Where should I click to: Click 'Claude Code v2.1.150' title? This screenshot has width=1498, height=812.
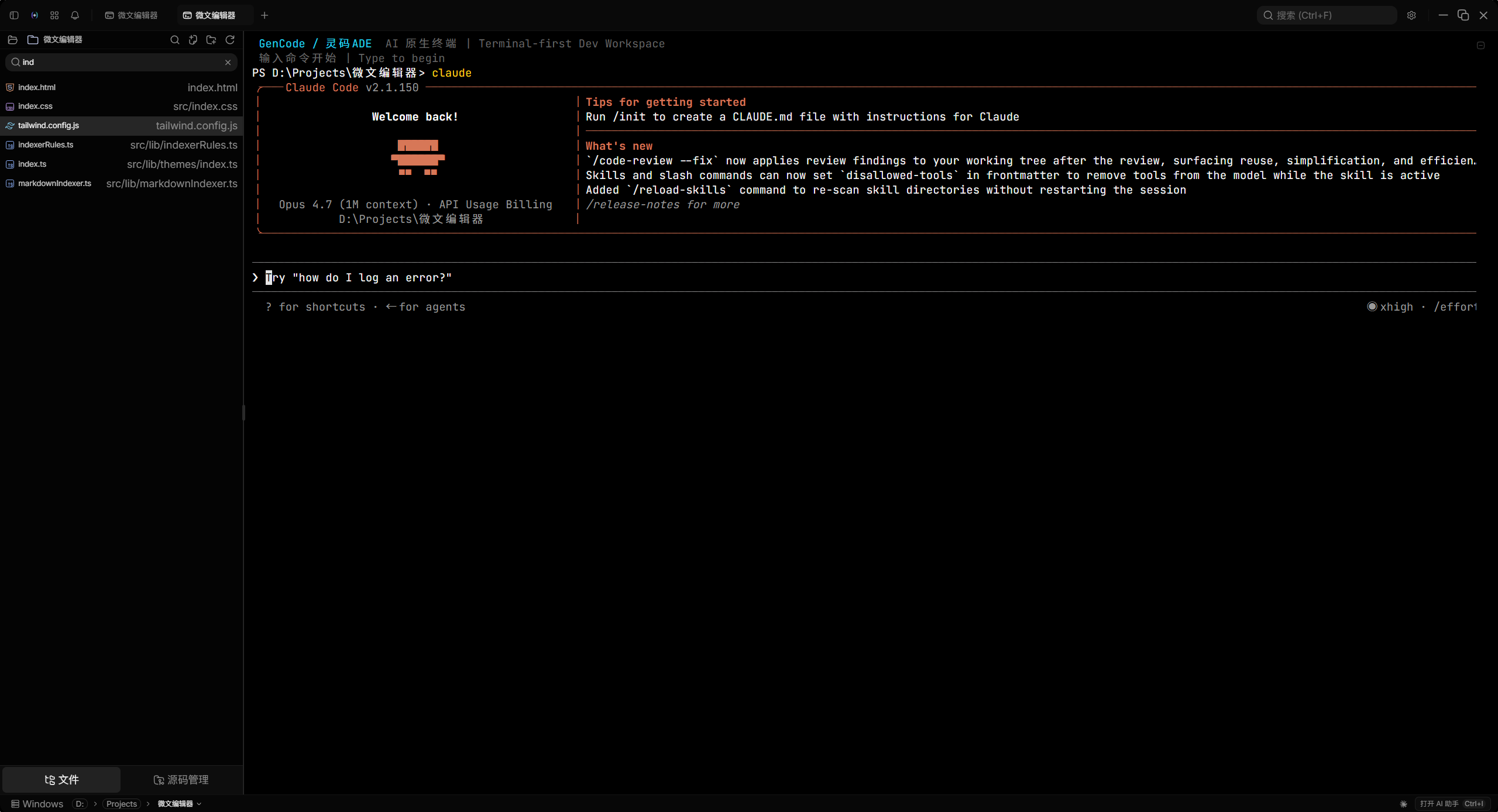[352, 88]
